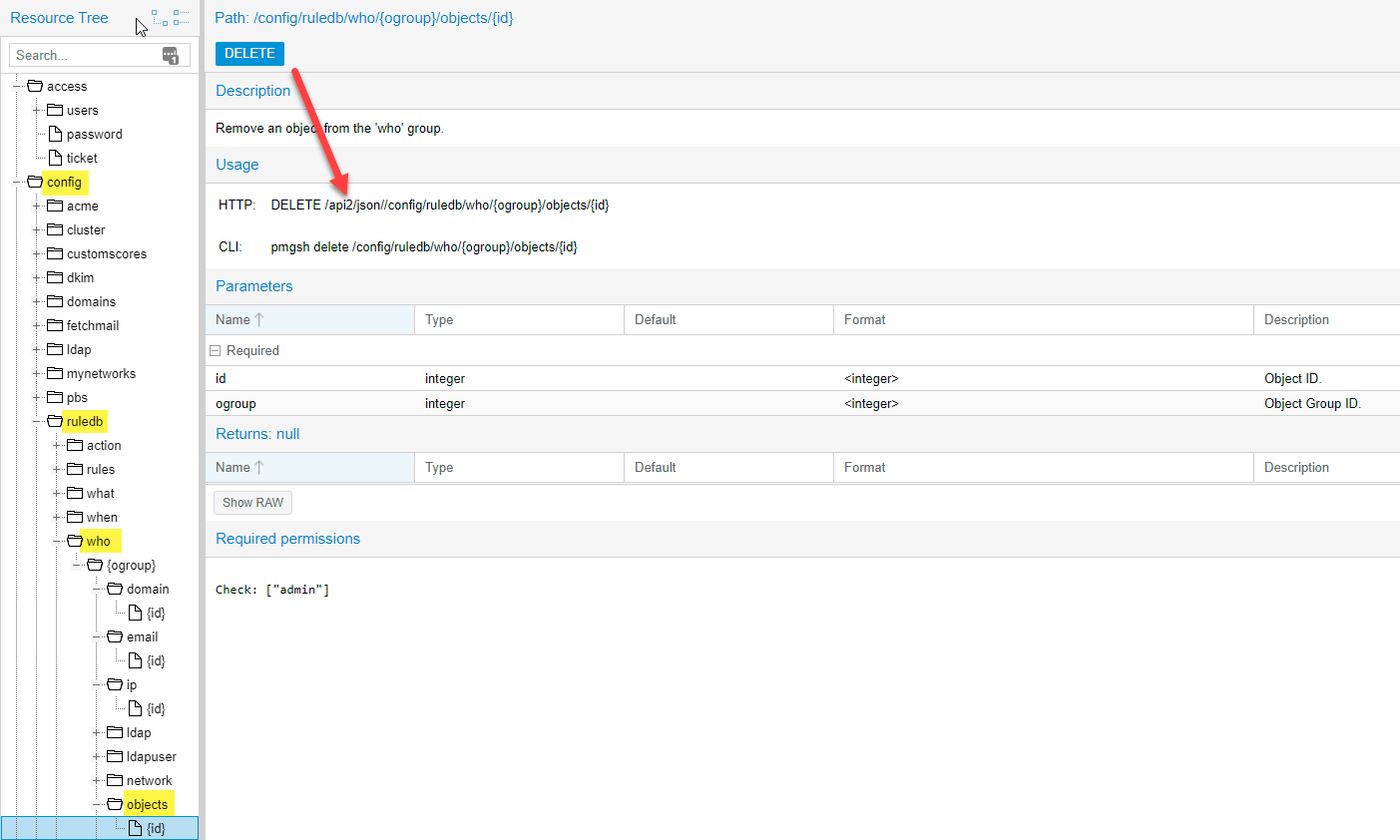This screenshot has width=1400, height=840.
Task: Click the Format column header in Parameters table
Action: pyautogui.click(x=1043, y=319)
